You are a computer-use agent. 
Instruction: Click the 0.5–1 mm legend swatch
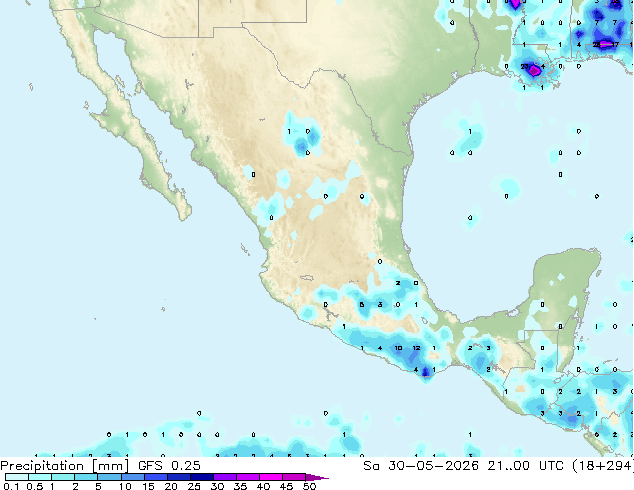pyautogui.click(x=40, y=477)
